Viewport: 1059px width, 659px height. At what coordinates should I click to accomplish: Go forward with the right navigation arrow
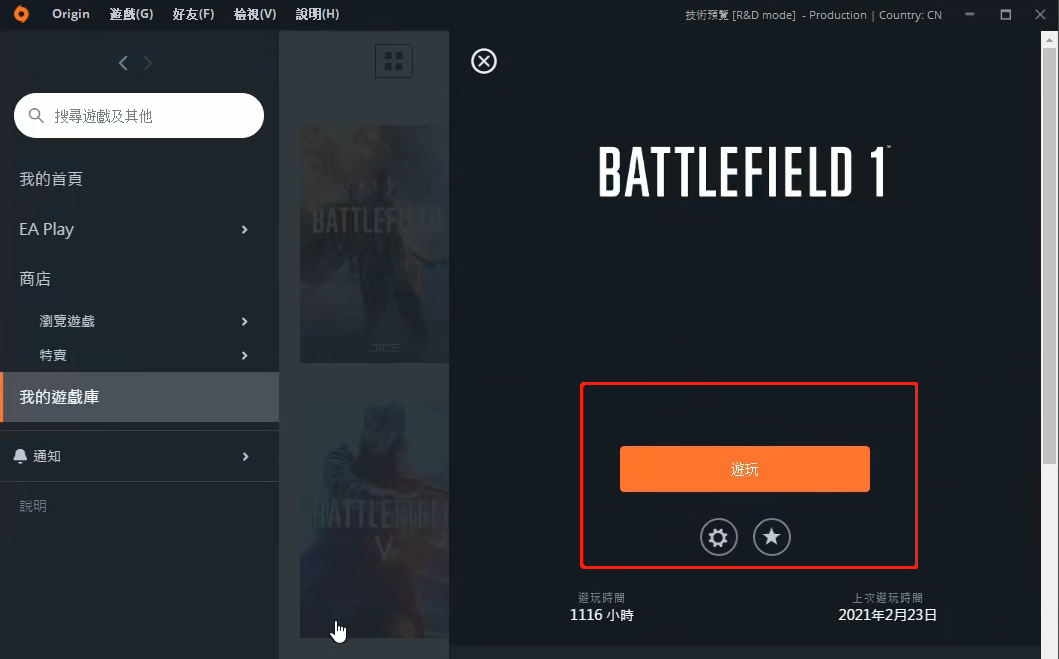coord(148,63)
